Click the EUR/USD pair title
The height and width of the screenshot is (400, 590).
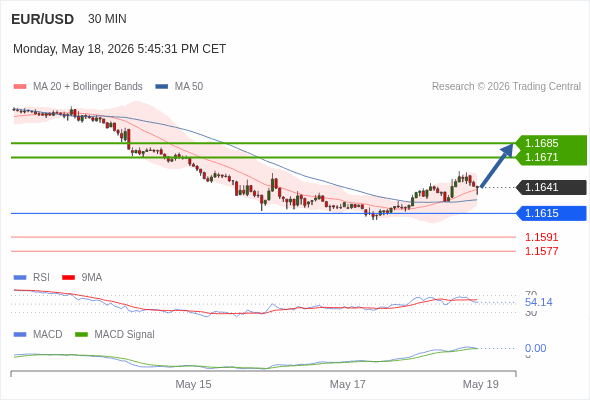(43, 19)
